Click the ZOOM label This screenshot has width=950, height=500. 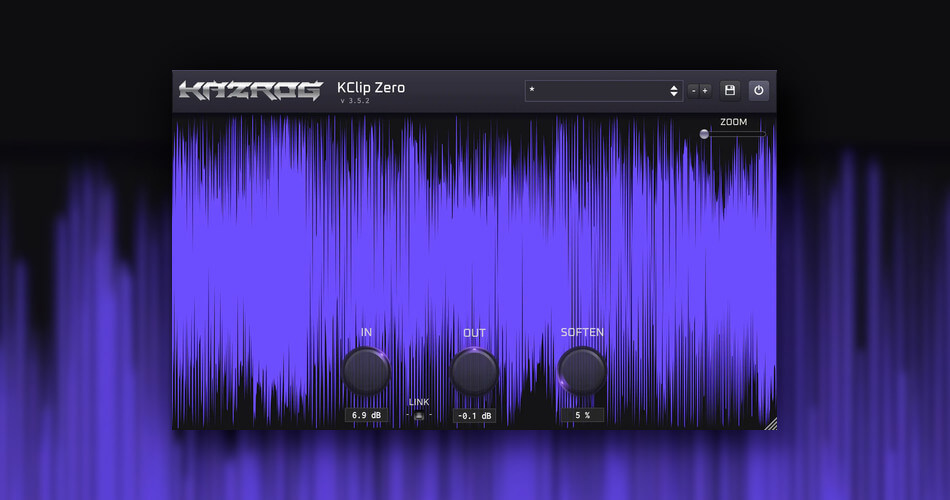point(733,122)
